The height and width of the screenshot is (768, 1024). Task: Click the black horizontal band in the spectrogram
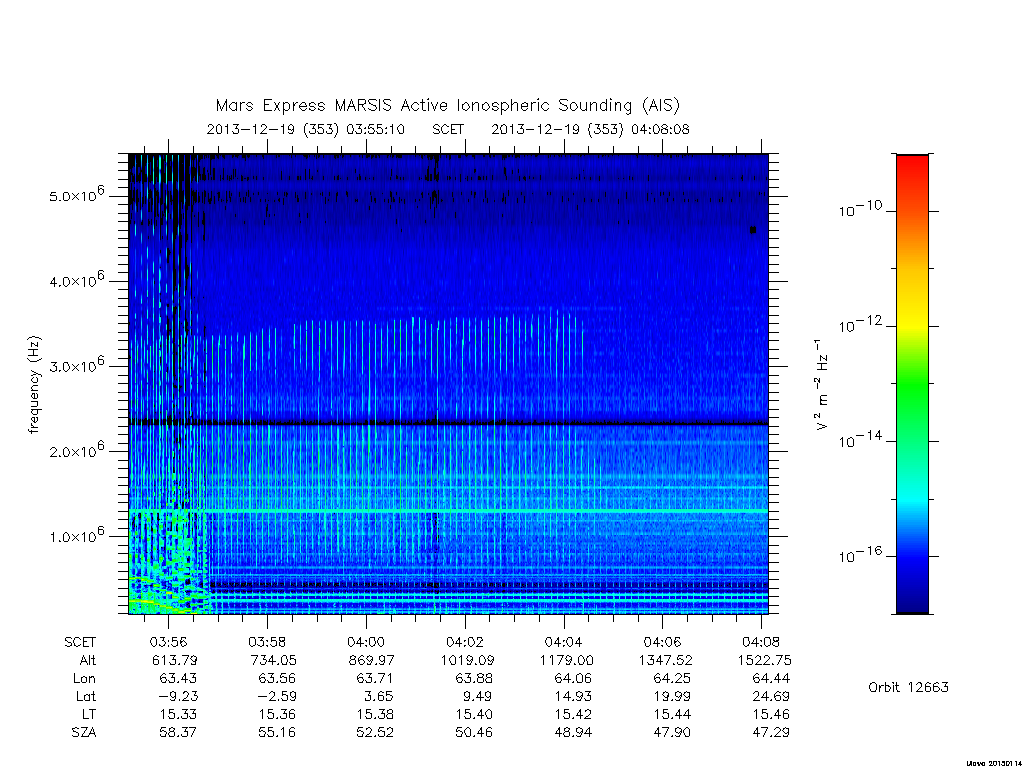coord(448,423)
